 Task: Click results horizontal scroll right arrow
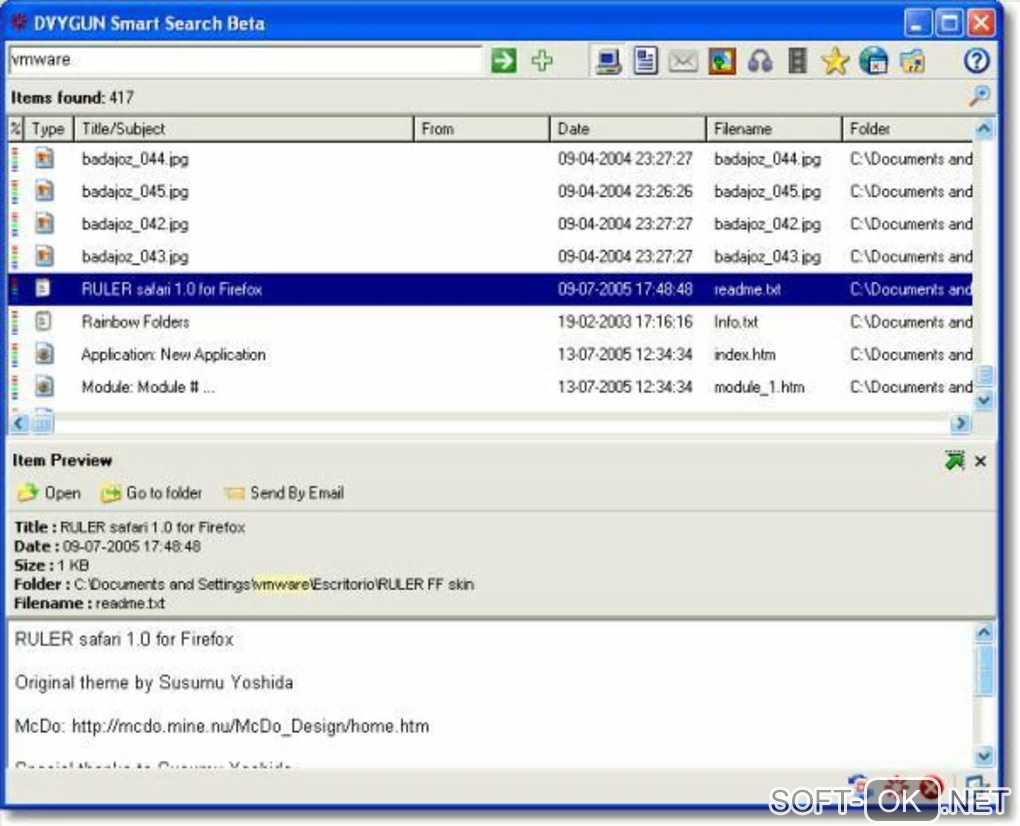[x=961, y=423]
